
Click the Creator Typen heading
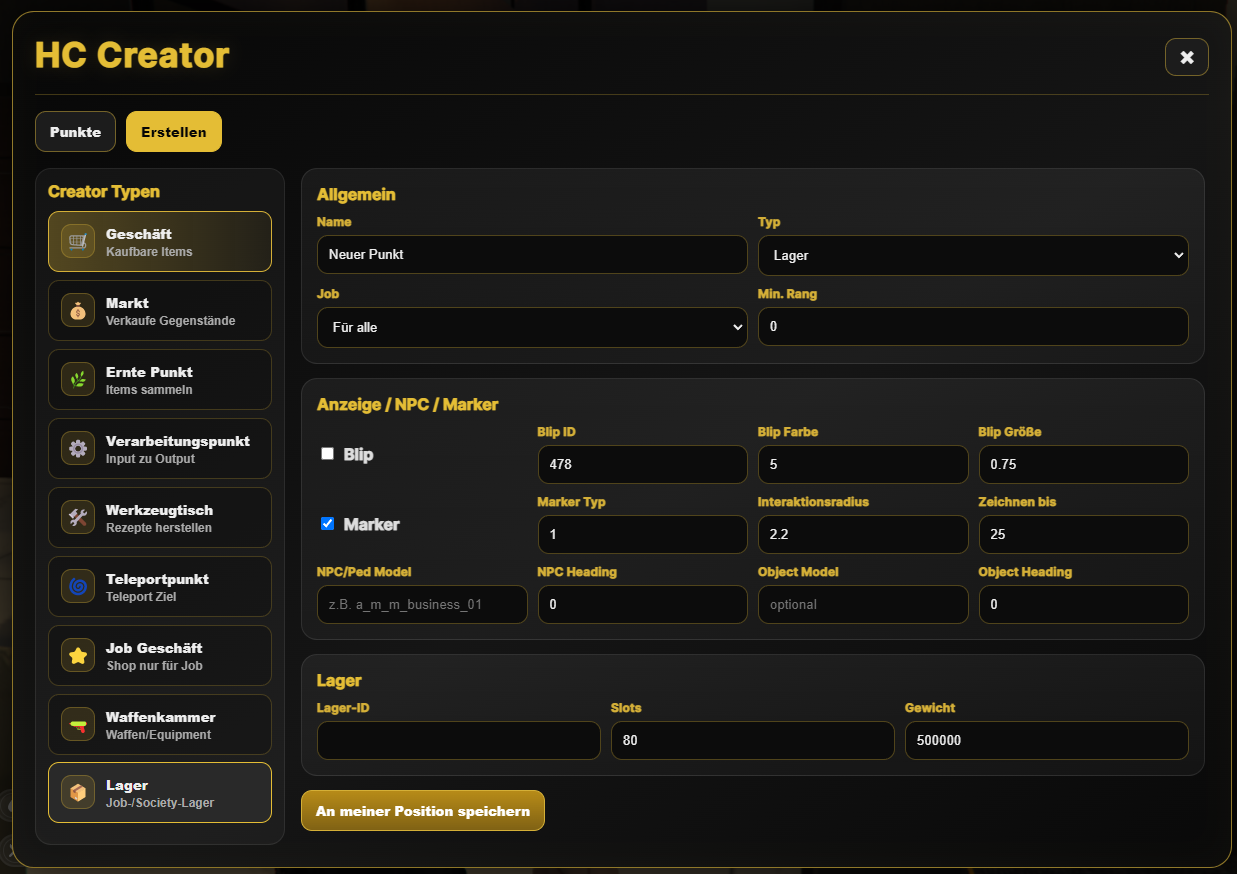104,192
